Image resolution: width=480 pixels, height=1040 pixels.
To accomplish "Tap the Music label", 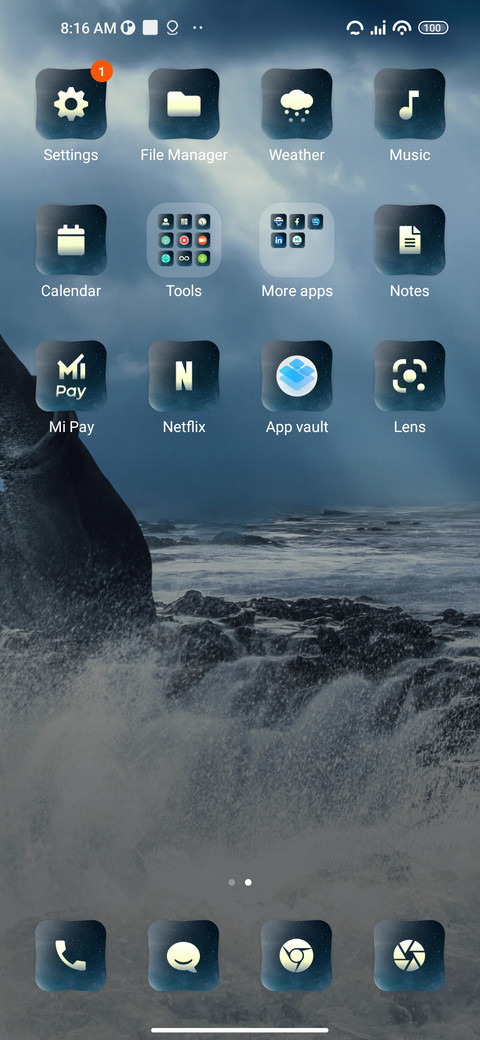I will click(410, 155).
